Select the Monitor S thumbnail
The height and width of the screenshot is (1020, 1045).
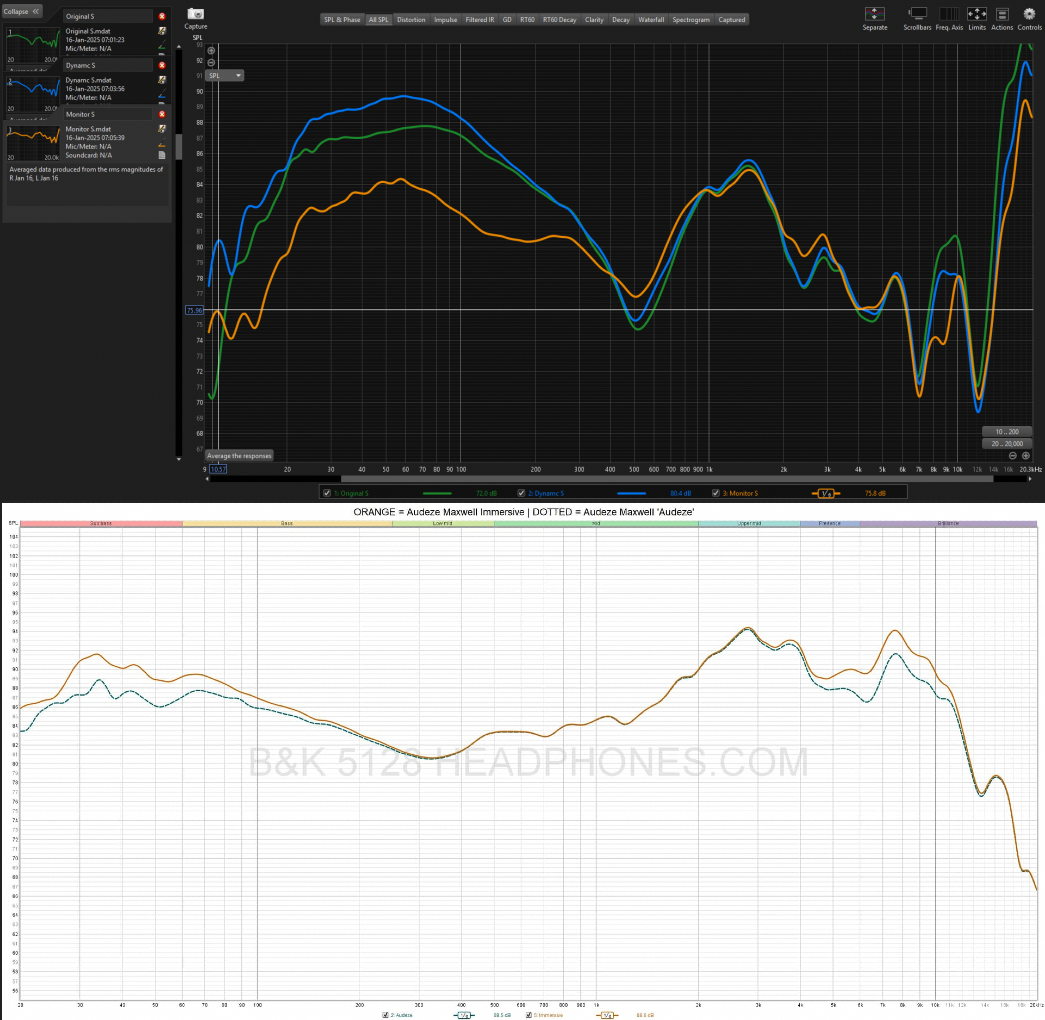tap(33, 143)
